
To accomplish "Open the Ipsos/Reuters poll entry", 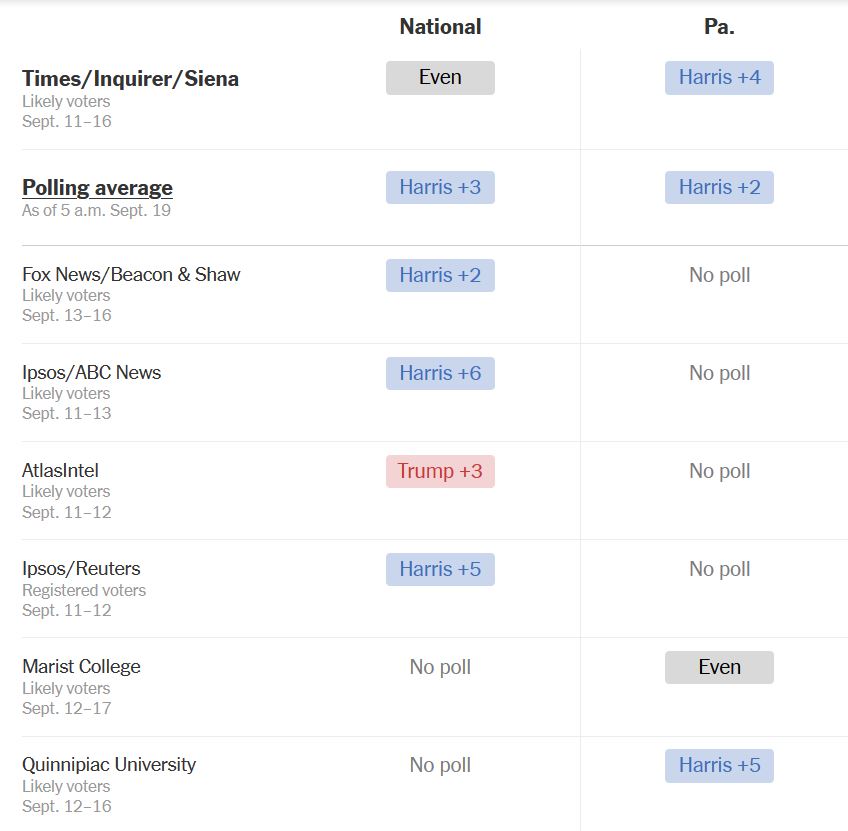I will click(x=81, y=569).
